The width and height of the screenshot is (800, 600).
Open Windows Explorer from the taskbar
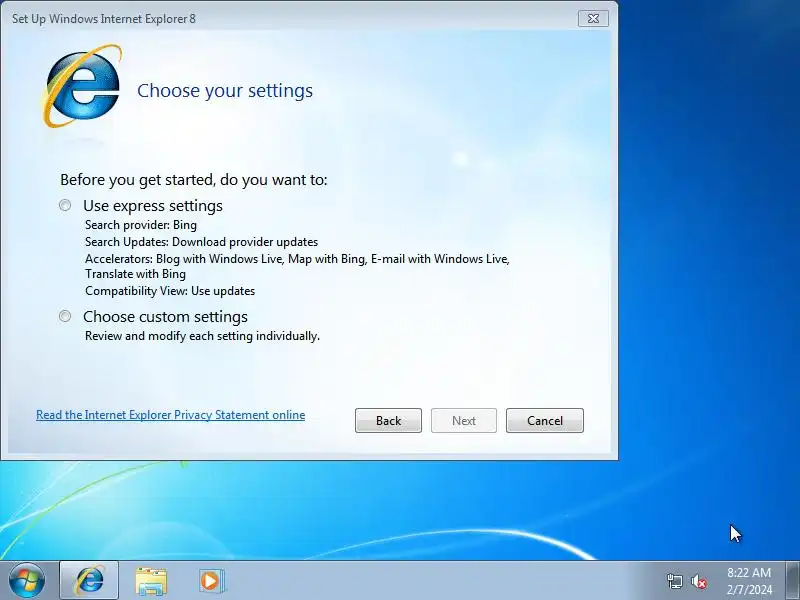151,581
